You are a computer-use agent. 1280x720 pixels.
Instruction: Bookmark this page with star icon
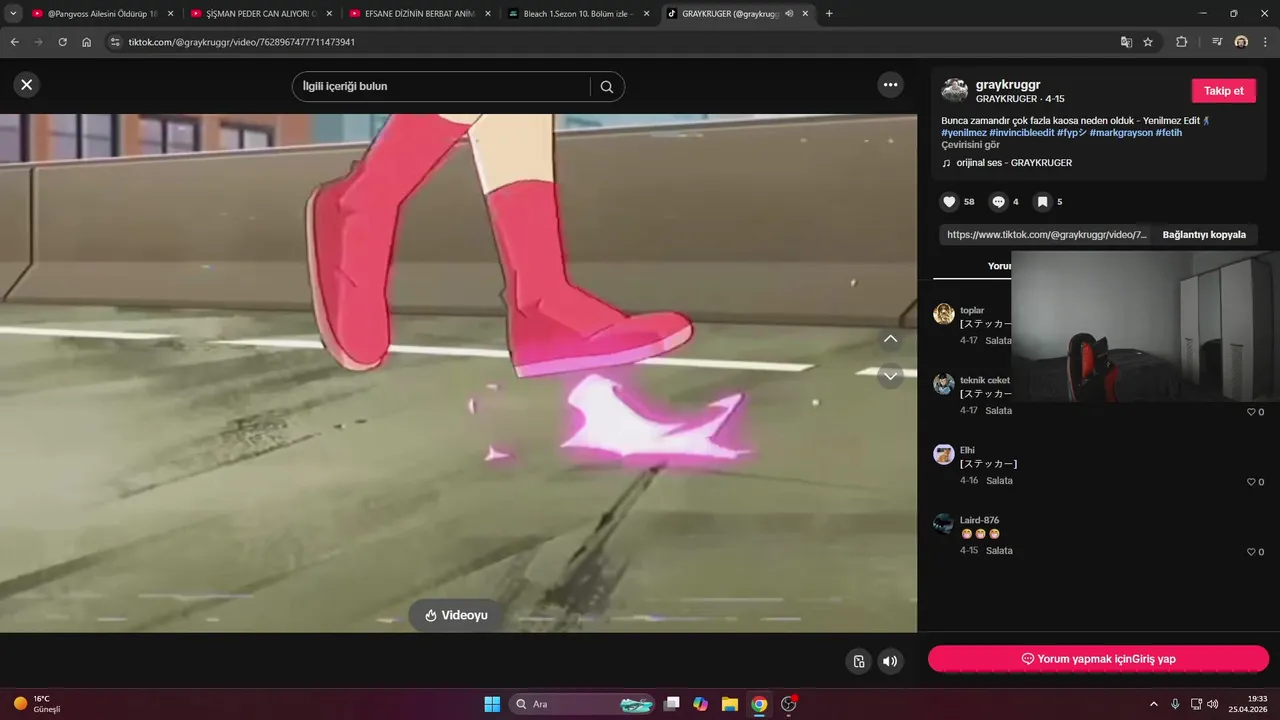point(1148,42)
